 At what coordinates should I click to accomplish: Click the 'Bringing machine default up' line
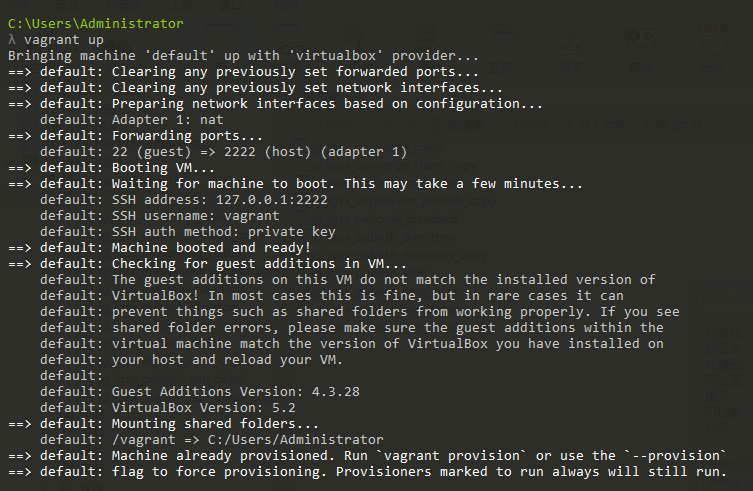(x=243, y=56)
